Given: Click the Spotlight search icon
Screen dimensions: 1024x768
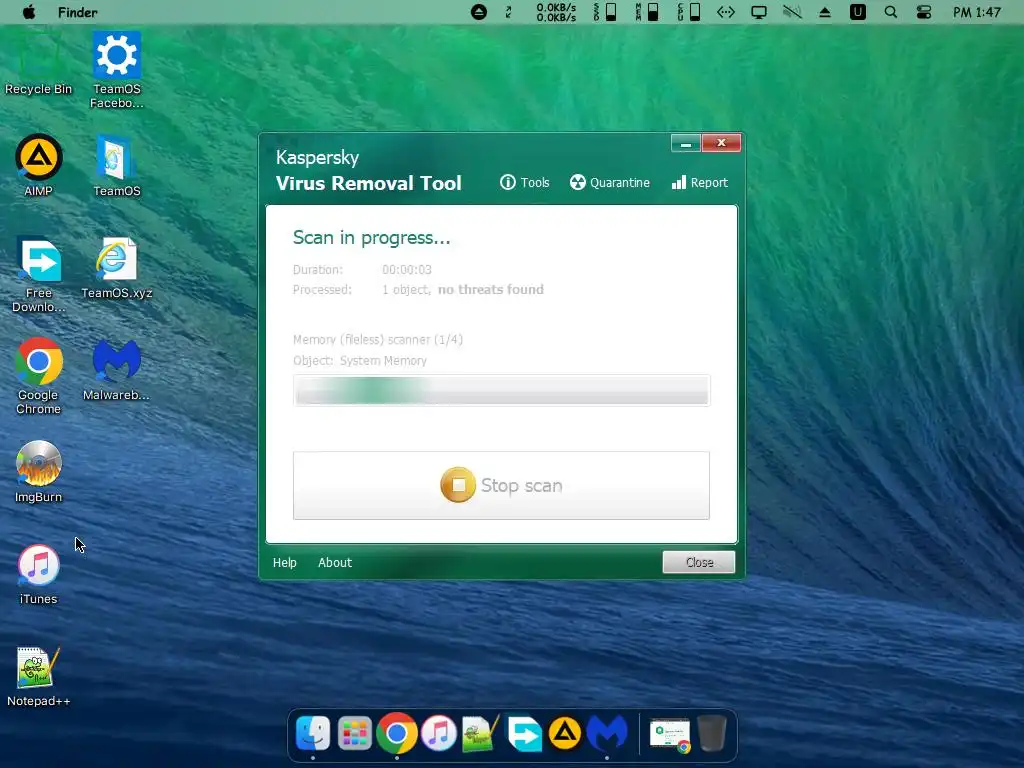Looking at the screenshot, I should pos(891,12).
